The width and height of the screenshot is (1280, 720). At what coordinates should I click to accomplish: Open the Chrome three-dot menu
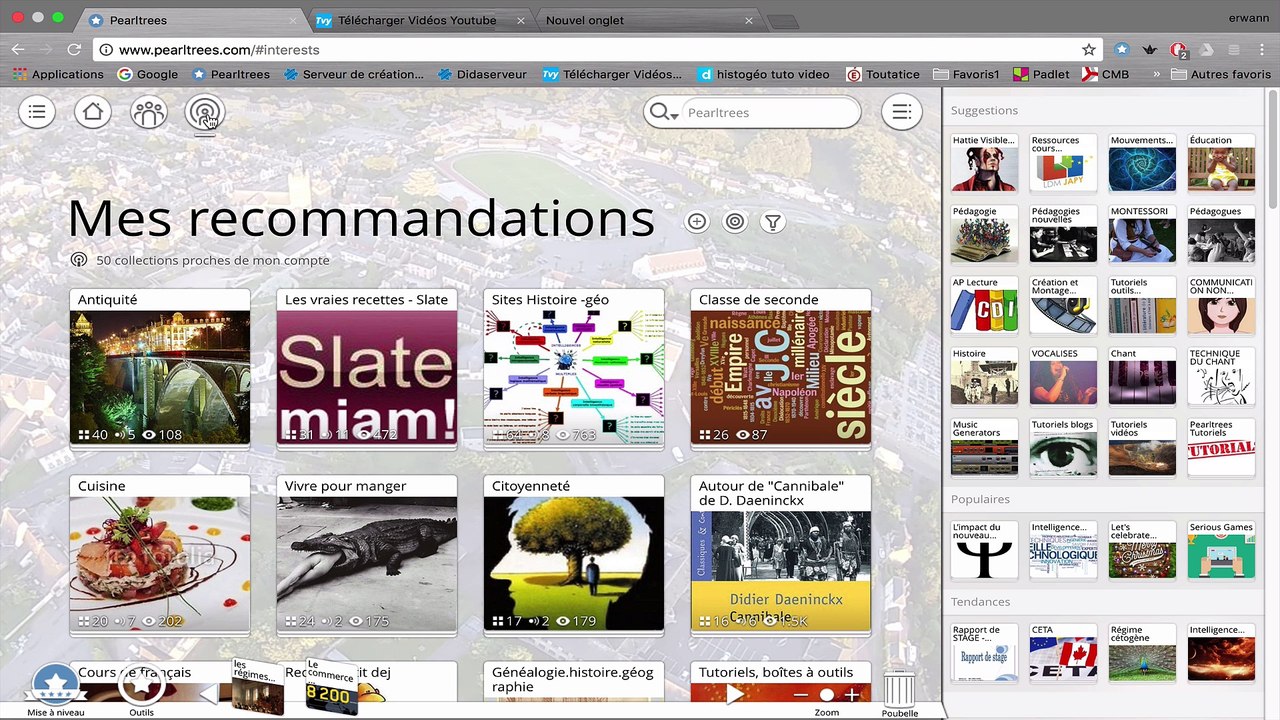click(x=1263, y=49)
